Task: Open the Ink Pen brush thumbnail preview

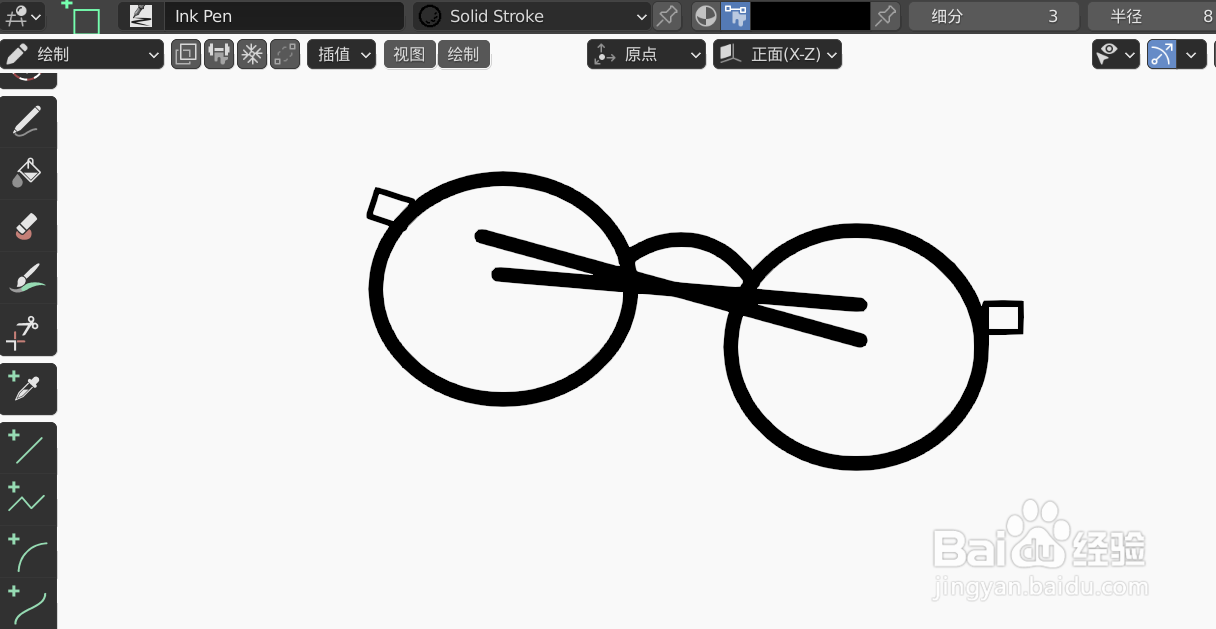Action: coord(141,16)
